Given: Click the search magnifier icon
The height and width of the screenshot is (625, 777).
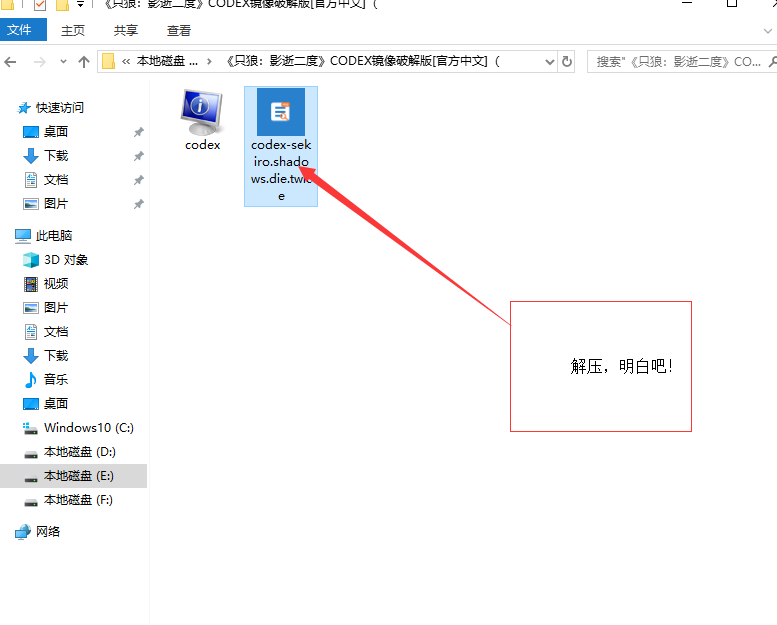Looking at the screenshot, I should (x=773, y=62).
